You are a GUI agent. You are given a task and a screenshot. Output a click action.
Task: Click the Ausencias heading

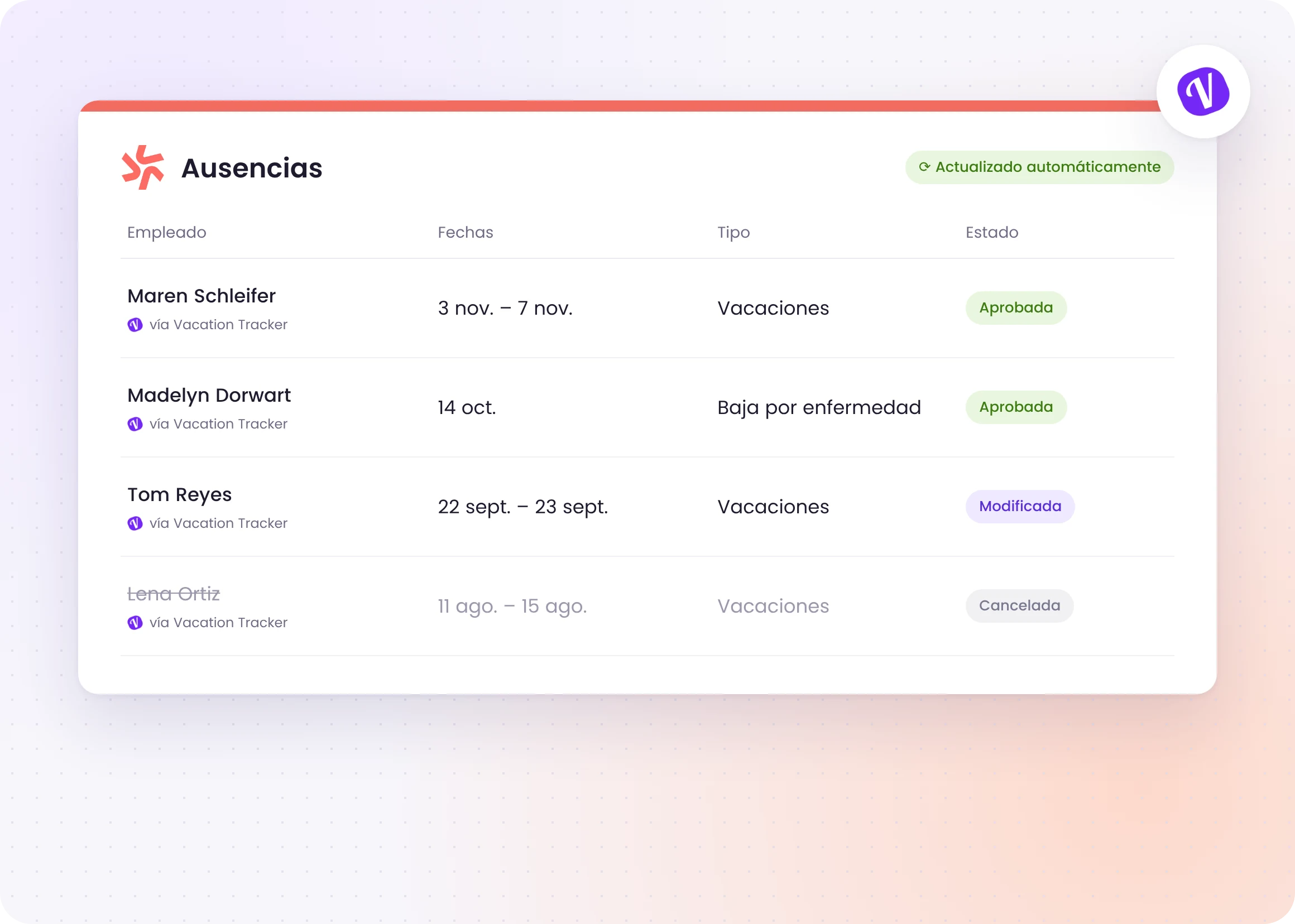(252, 168)
